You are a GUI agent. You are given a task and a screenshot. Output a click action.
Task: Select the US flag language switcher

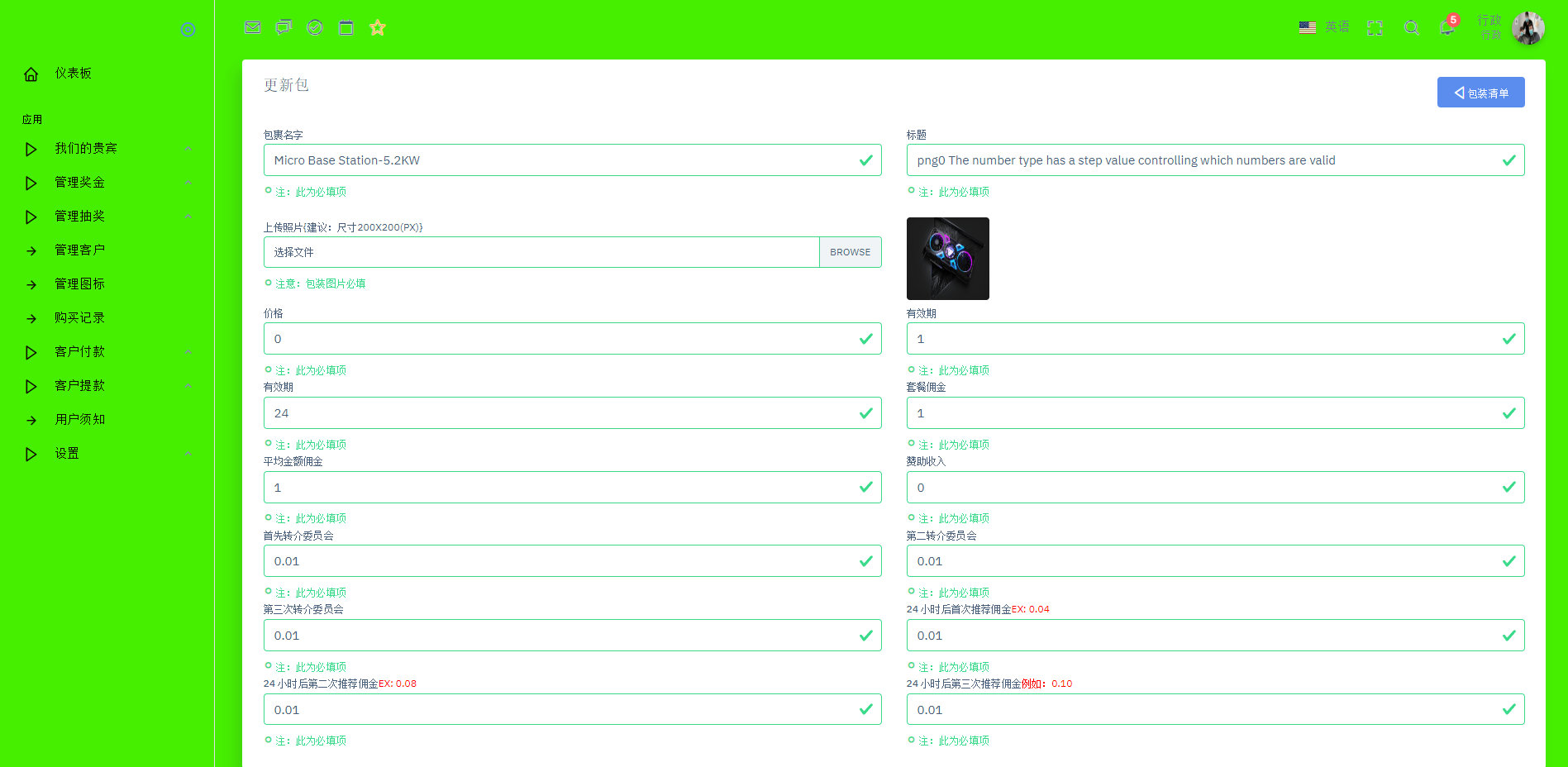pyautogui.click(x=1308, y=27)
